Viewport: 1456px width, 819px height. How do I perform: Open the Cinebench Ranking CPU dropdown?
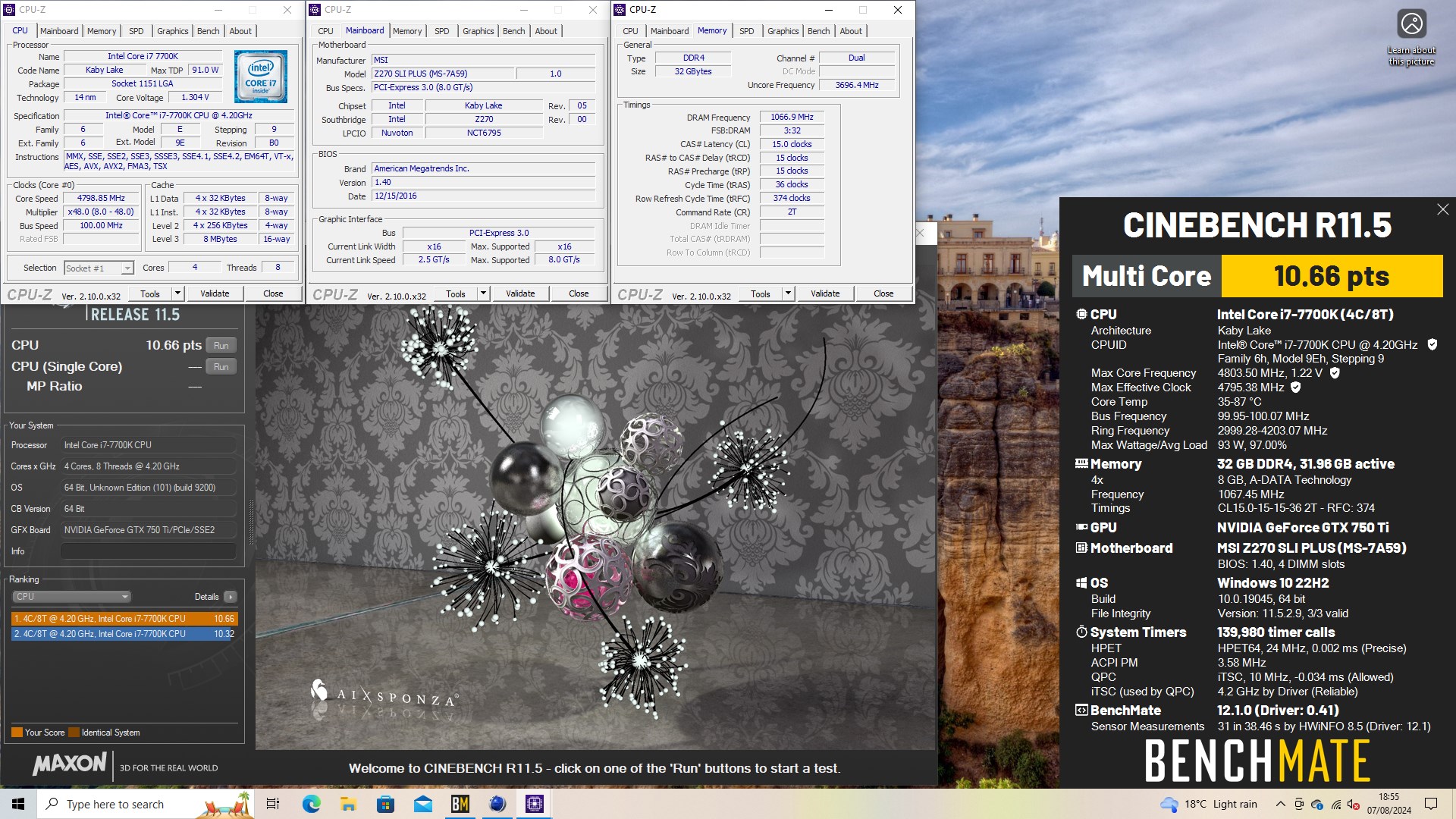point(72,597)
